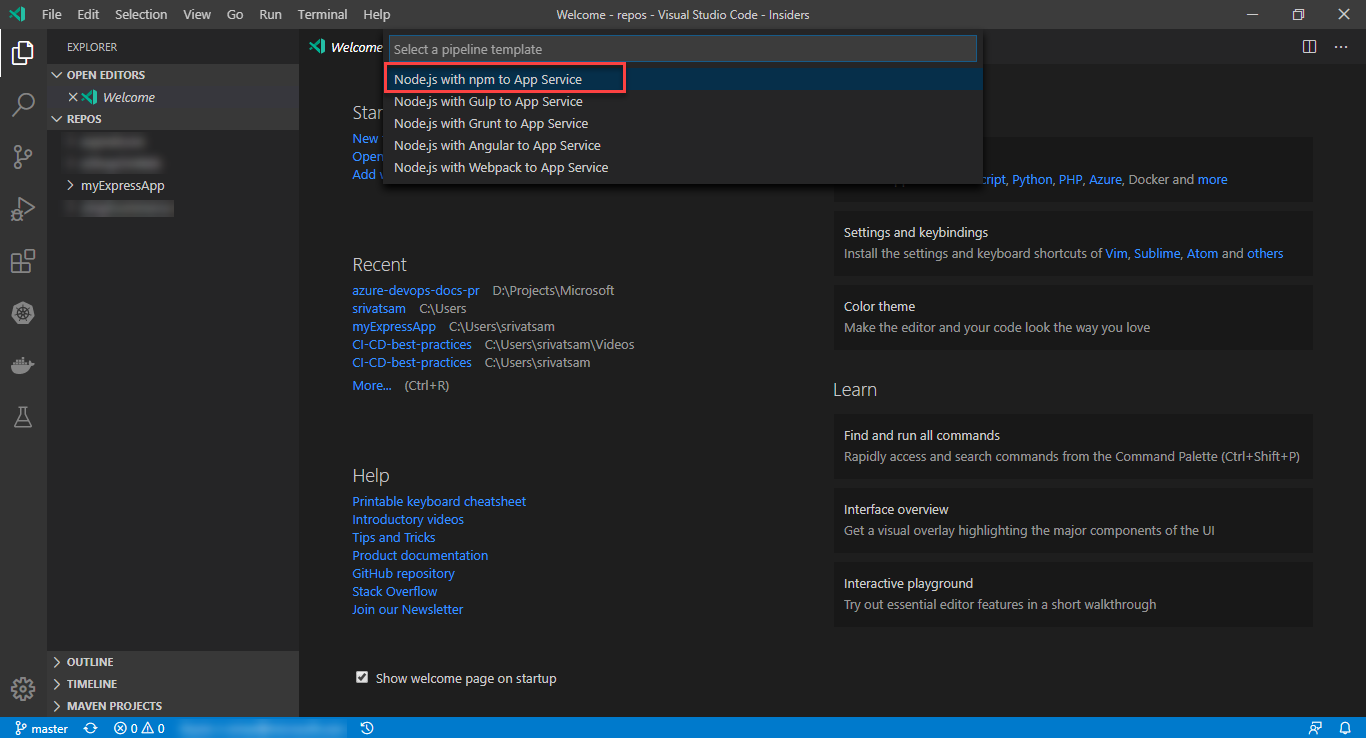Image resolution: width=1366 pixels, height=738 pixels.
Task: Click the pipeline template search field
Action: coord(682,49)
